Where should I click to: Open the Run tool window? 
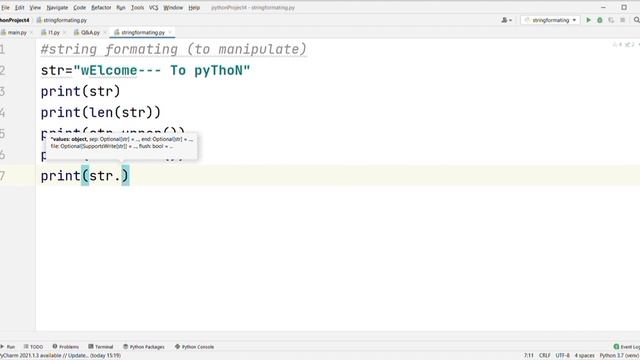[x=8, y=347]
